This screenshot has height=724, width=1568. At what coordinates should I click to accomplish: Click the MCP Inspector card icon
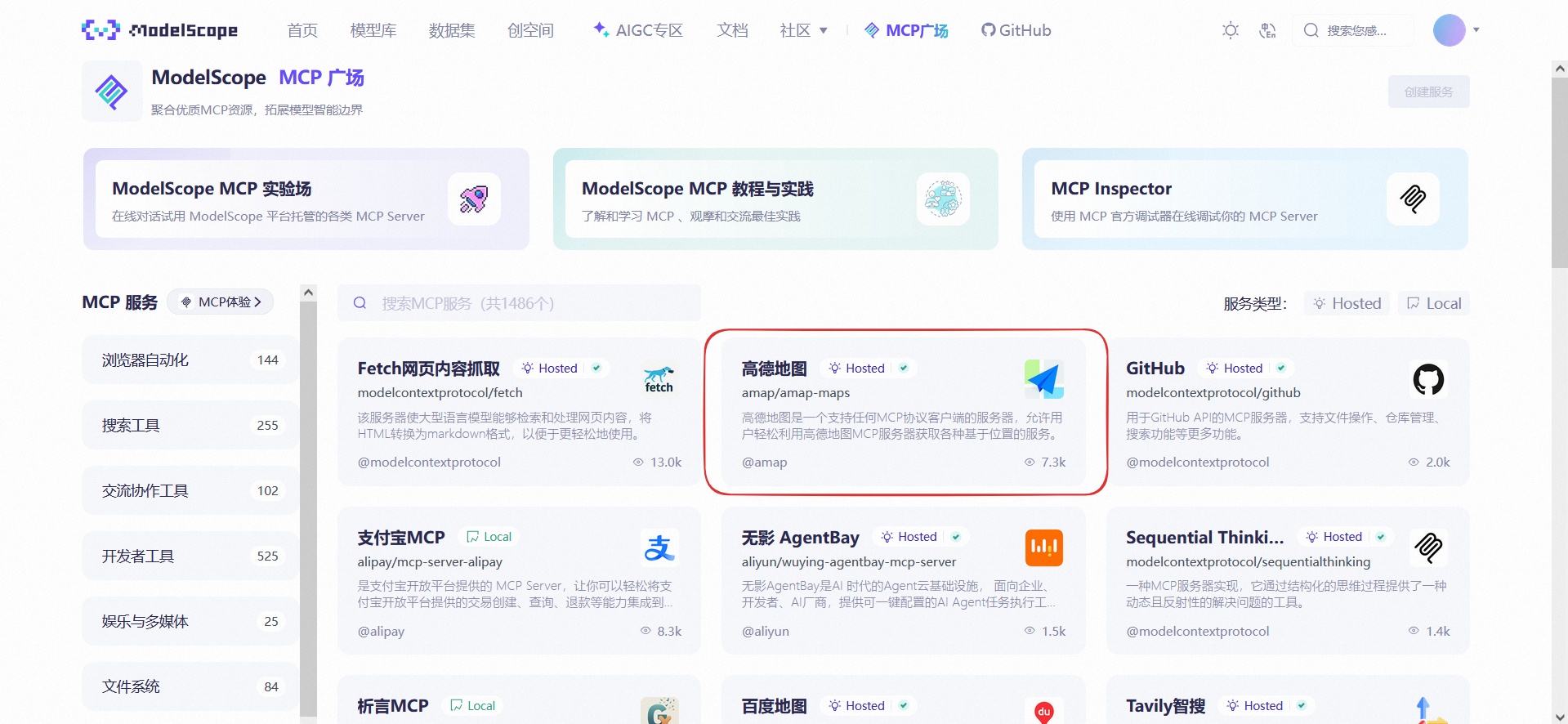tap(1413, 199)
